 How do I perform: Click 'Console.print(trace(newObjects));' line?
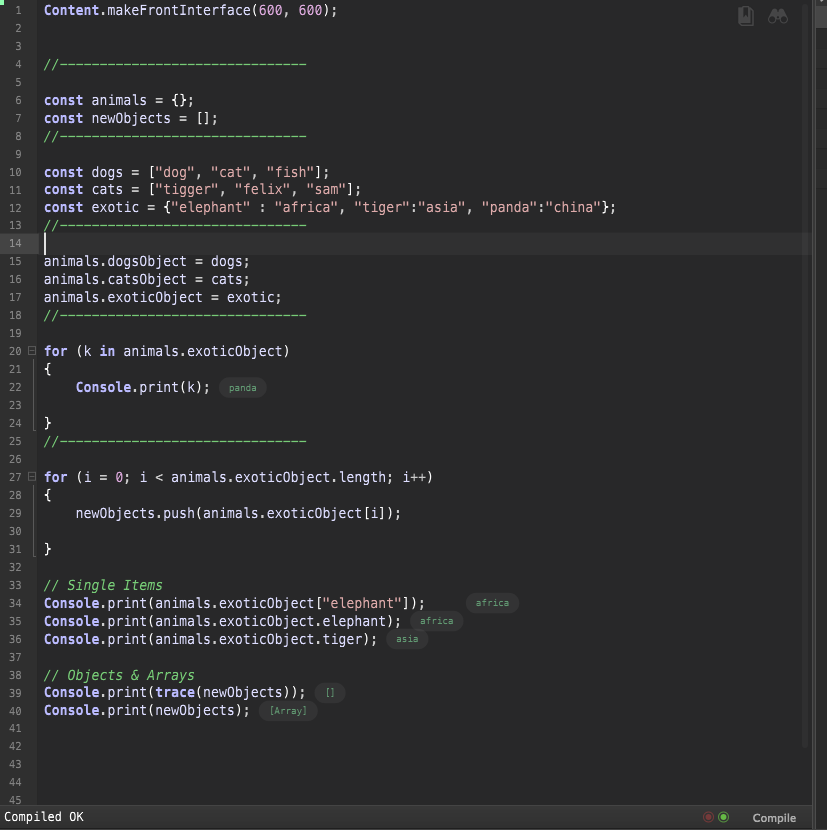click(x=174, y=692)
